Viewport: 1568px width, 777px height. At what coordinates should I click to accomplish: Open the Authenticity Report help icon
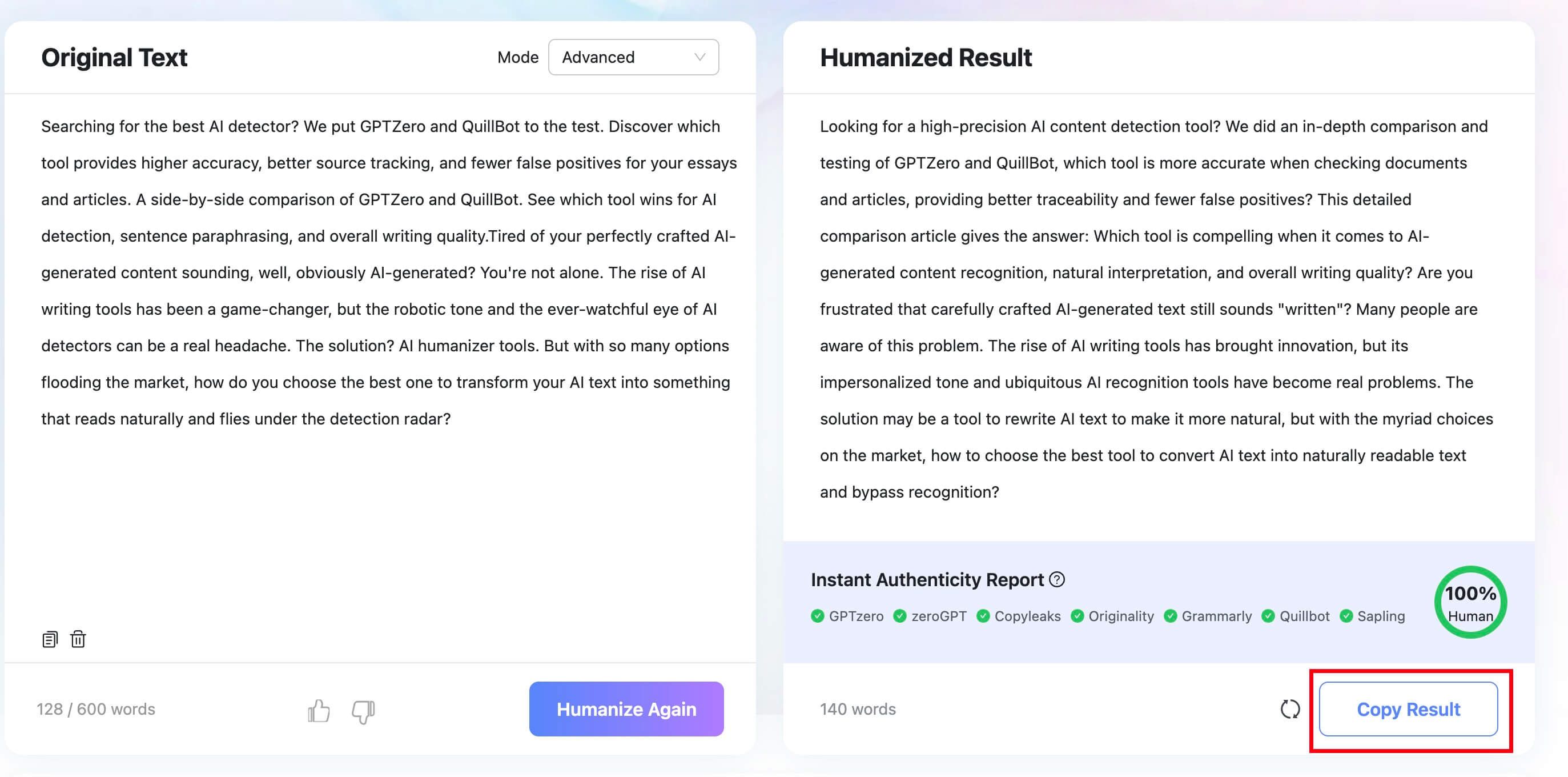click(1058, 579)
